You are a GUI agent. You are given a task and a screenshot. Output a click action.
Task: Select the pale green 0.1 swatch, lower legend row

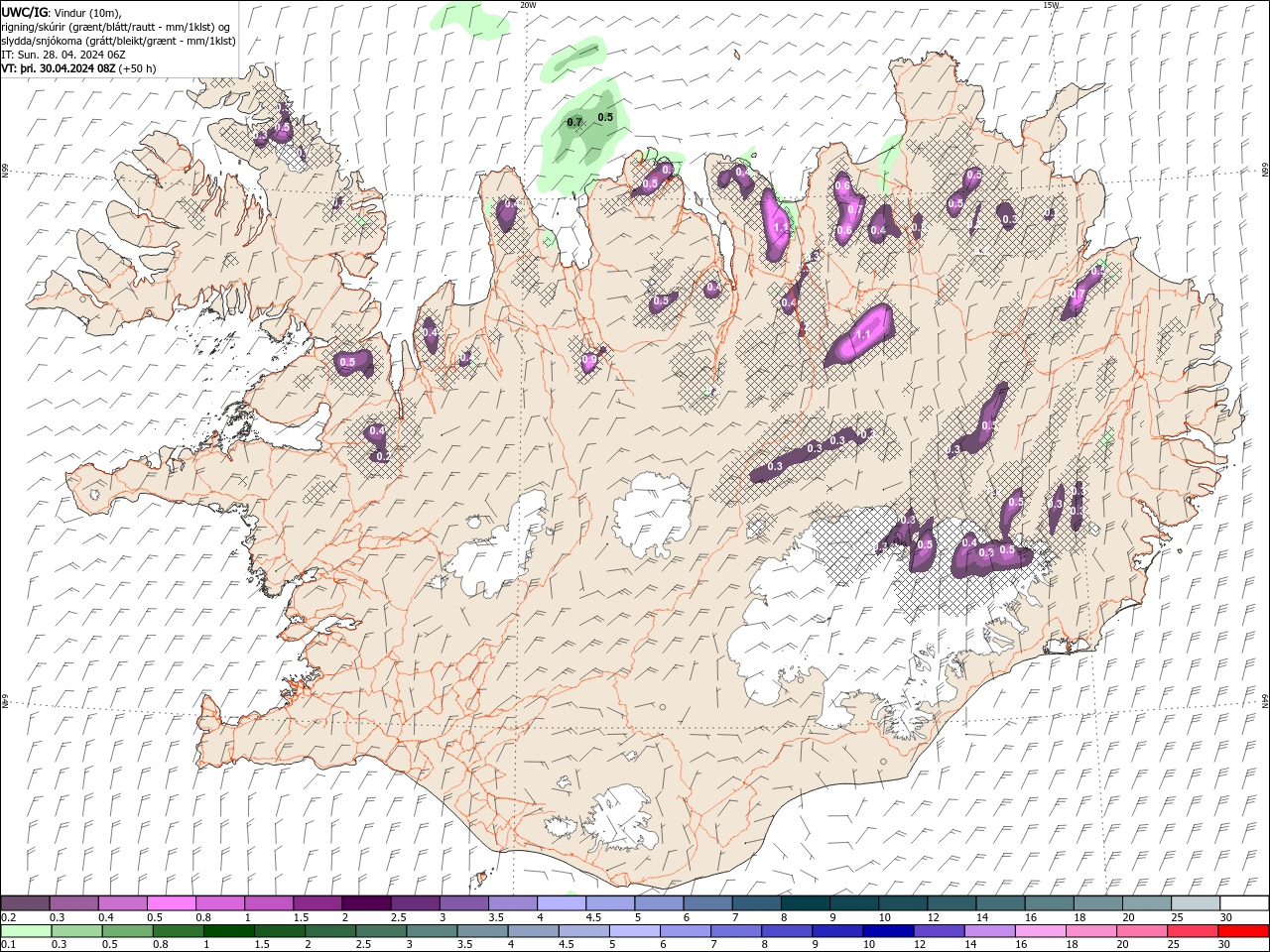click(27, 931)
